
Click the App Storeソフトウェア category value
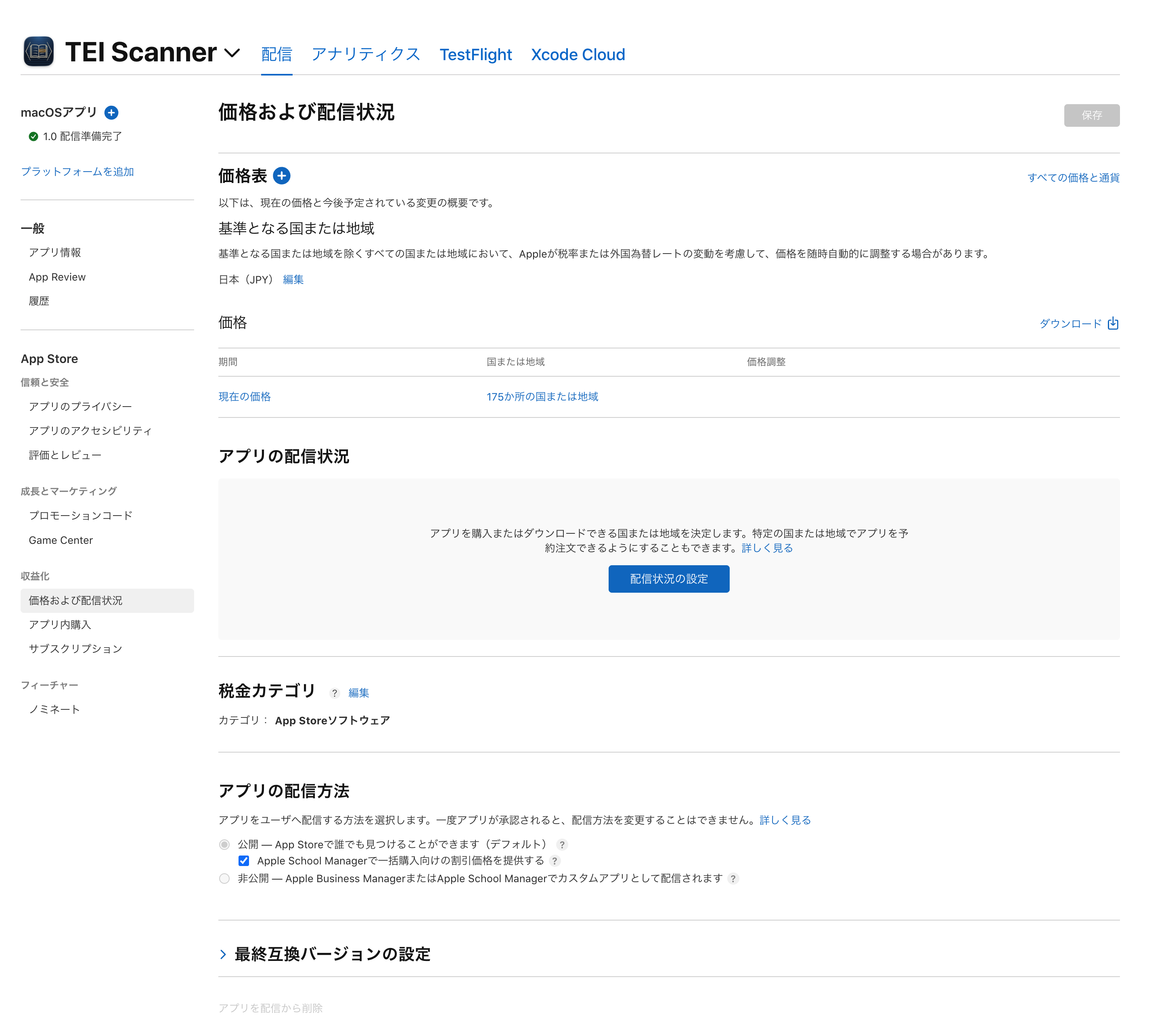333,721
